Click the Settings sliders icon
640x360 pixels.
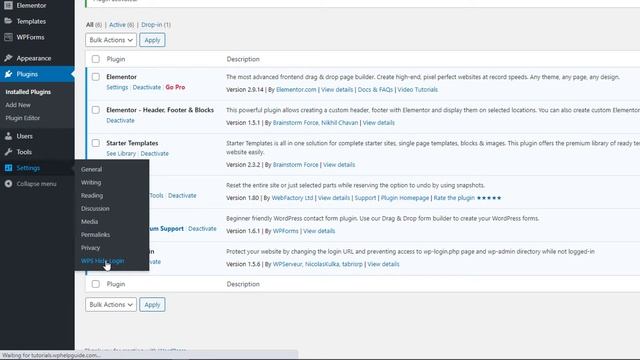(x=8, y=168)
